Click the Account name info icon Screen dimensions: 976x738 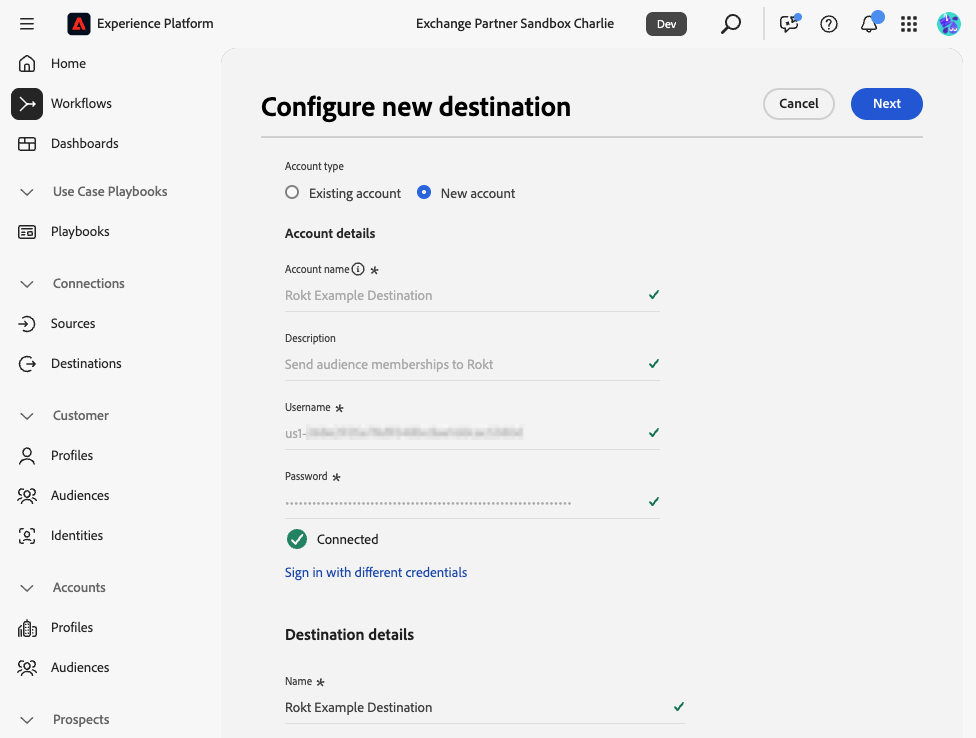tap(358, 270)
